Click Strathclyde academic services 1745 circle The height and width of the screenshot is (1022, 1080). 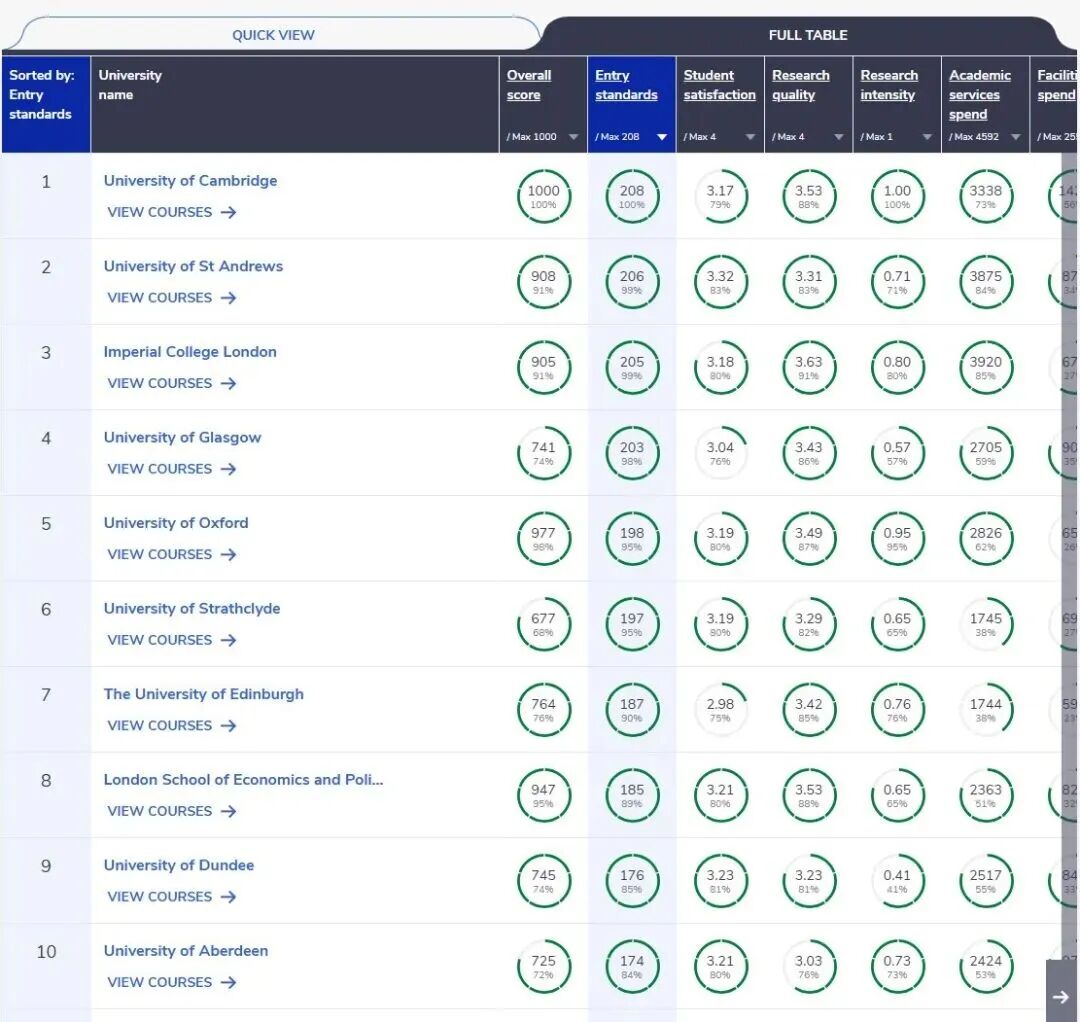pos(986,624)
